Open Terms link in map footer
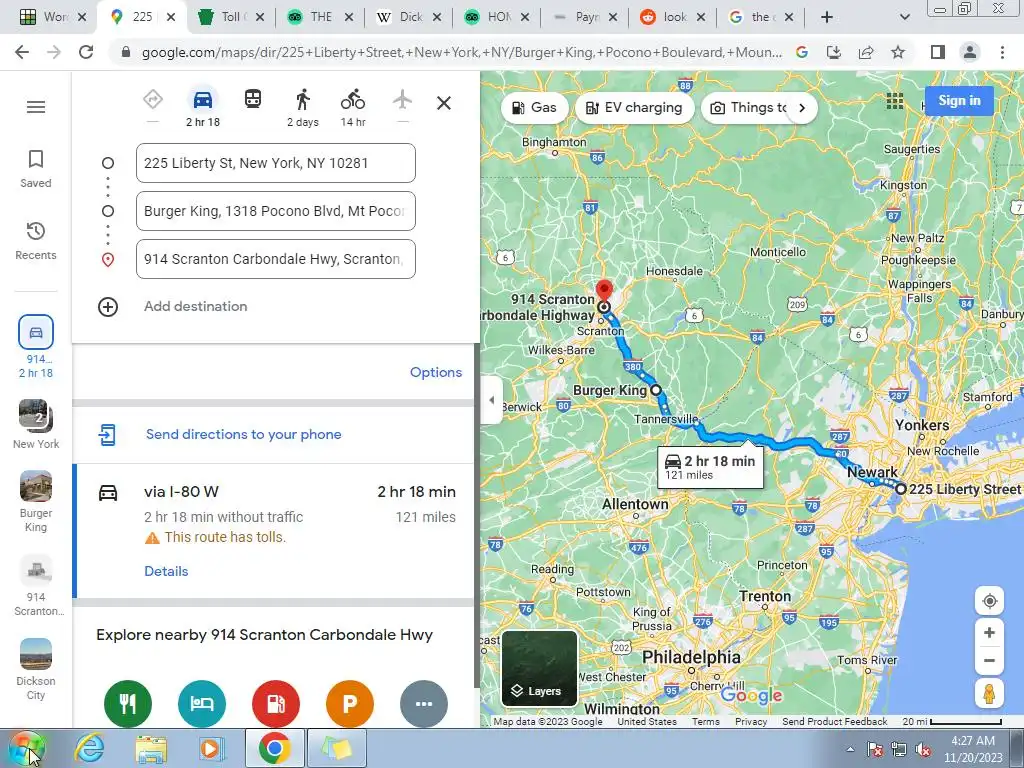This screenshot has width=1024, height=768. [x=705, y=722]
